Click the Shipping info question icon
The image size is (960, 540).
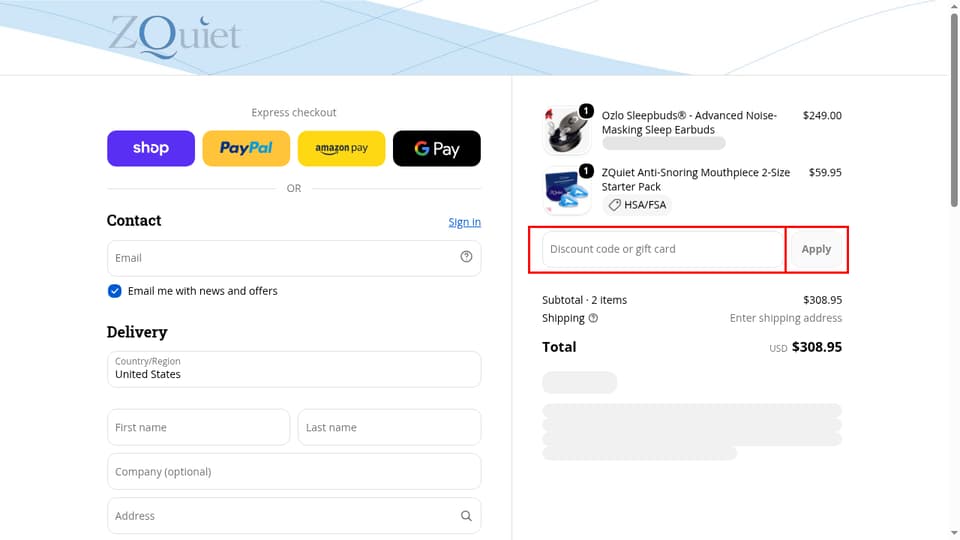pyautogui.click(x=593, y=318)
